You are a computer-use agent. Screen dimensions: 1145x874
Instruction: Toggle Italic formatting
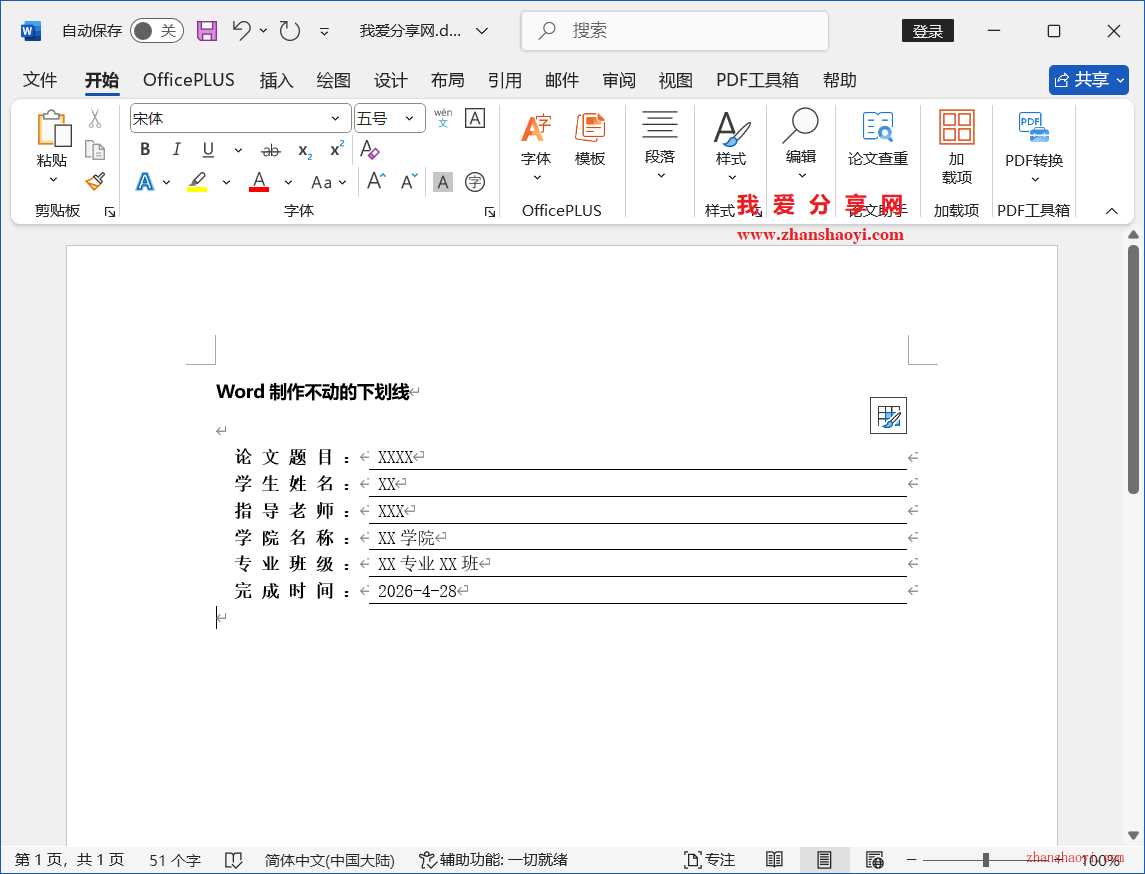(176, 150)
